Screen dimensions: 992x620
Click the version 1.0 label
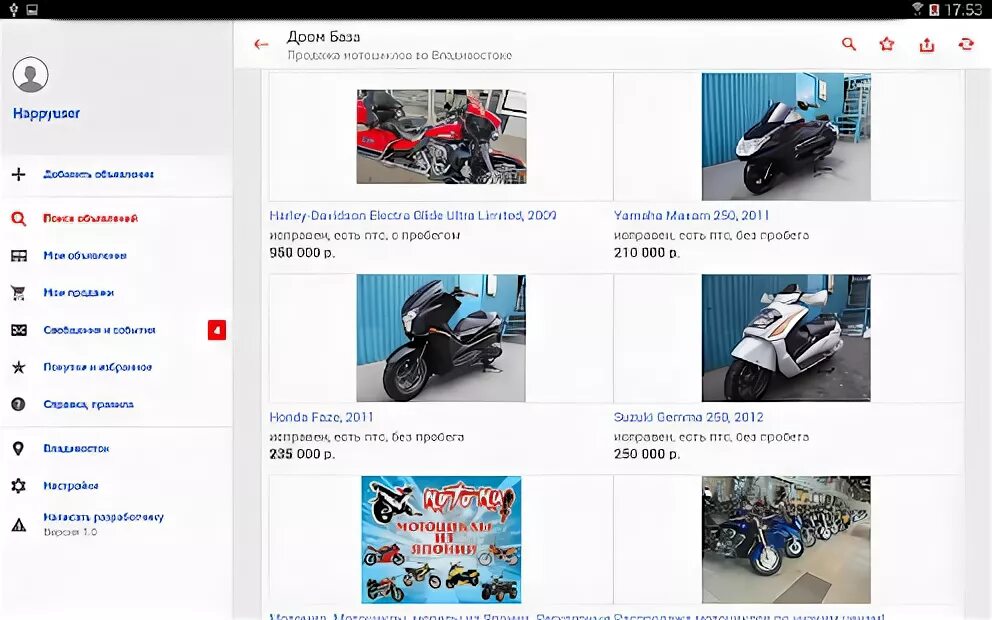[70, 532]
